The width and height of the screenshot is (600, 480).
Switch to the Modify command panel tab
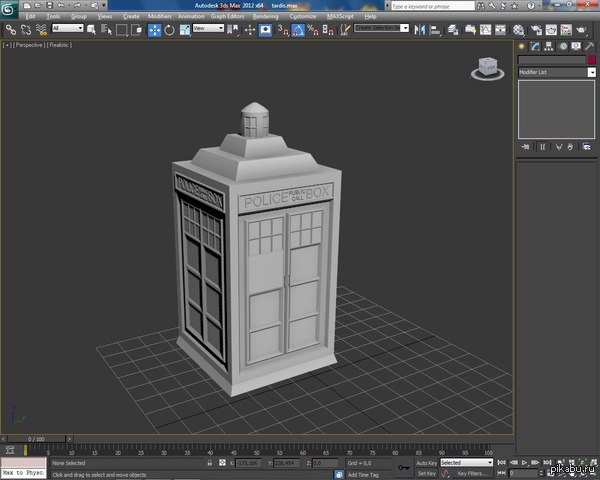[x=535, y=46]
